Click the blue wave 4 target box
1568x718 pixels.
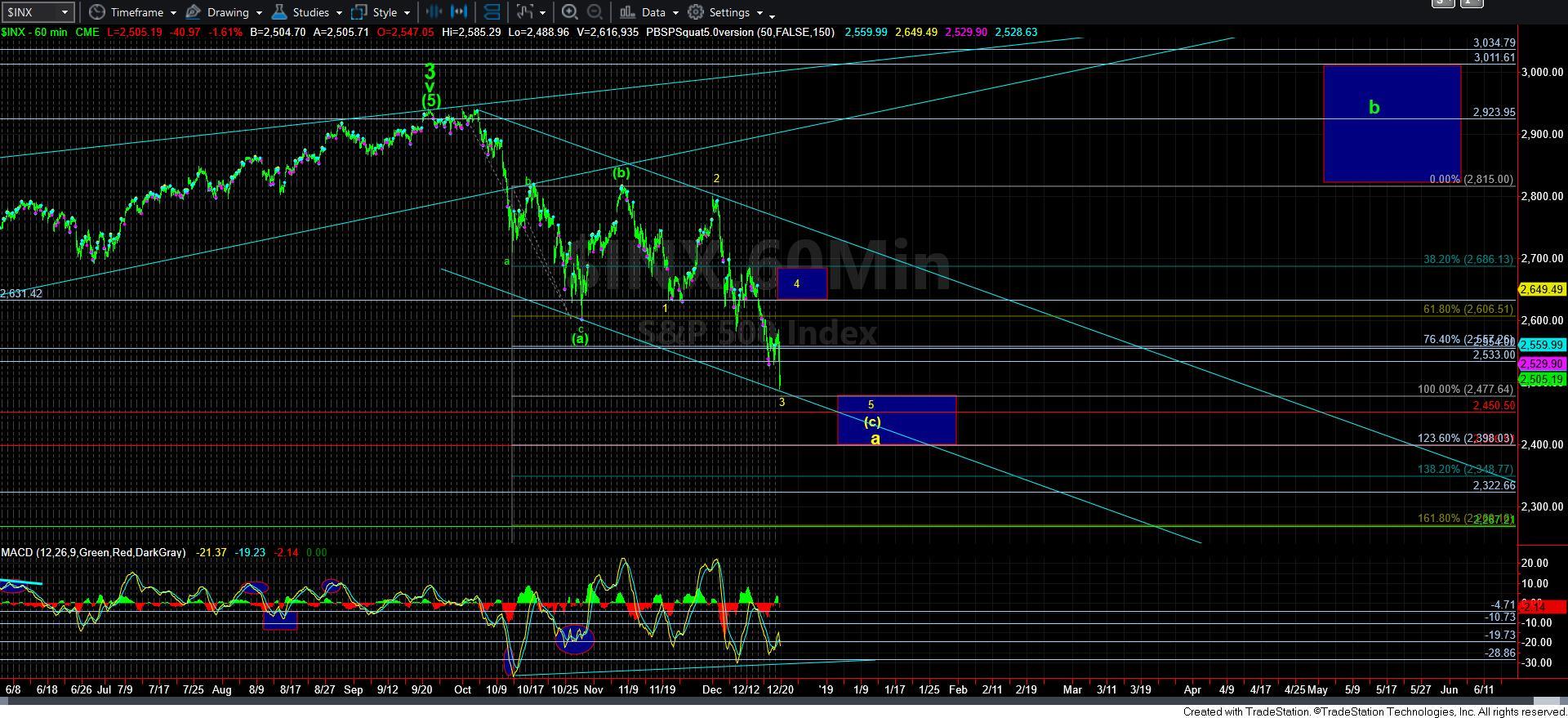pos(801,283)
